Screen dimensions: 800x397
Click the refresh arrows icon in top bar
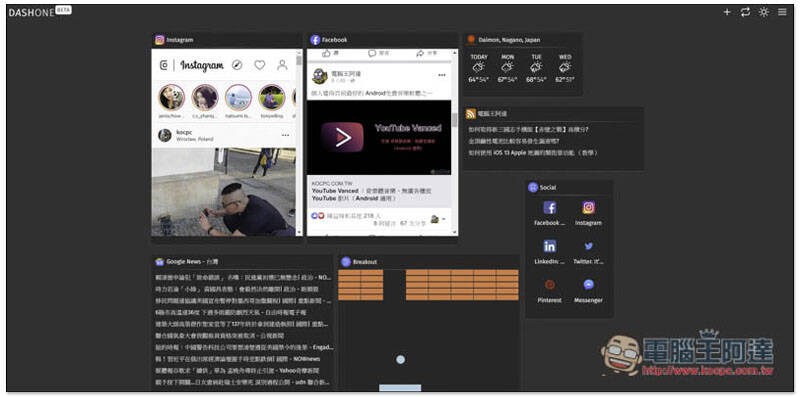pyautogui.click(x=745, y=12)
